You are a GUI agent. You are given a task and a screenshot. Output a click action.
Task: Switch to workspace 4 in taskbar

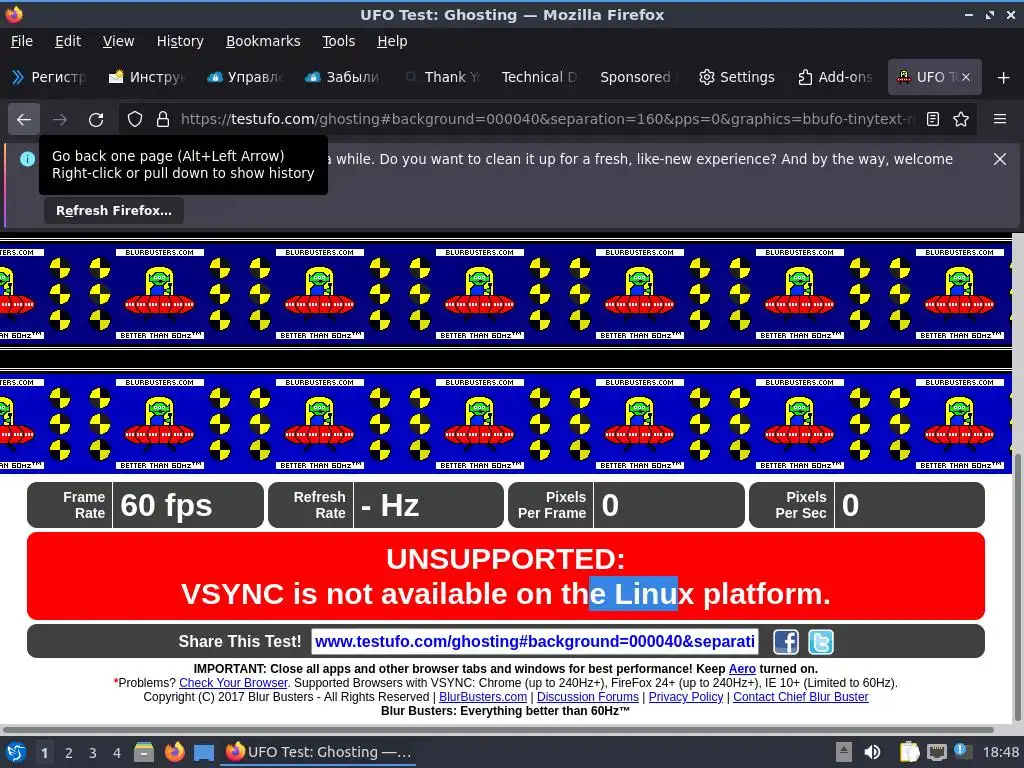117,753
